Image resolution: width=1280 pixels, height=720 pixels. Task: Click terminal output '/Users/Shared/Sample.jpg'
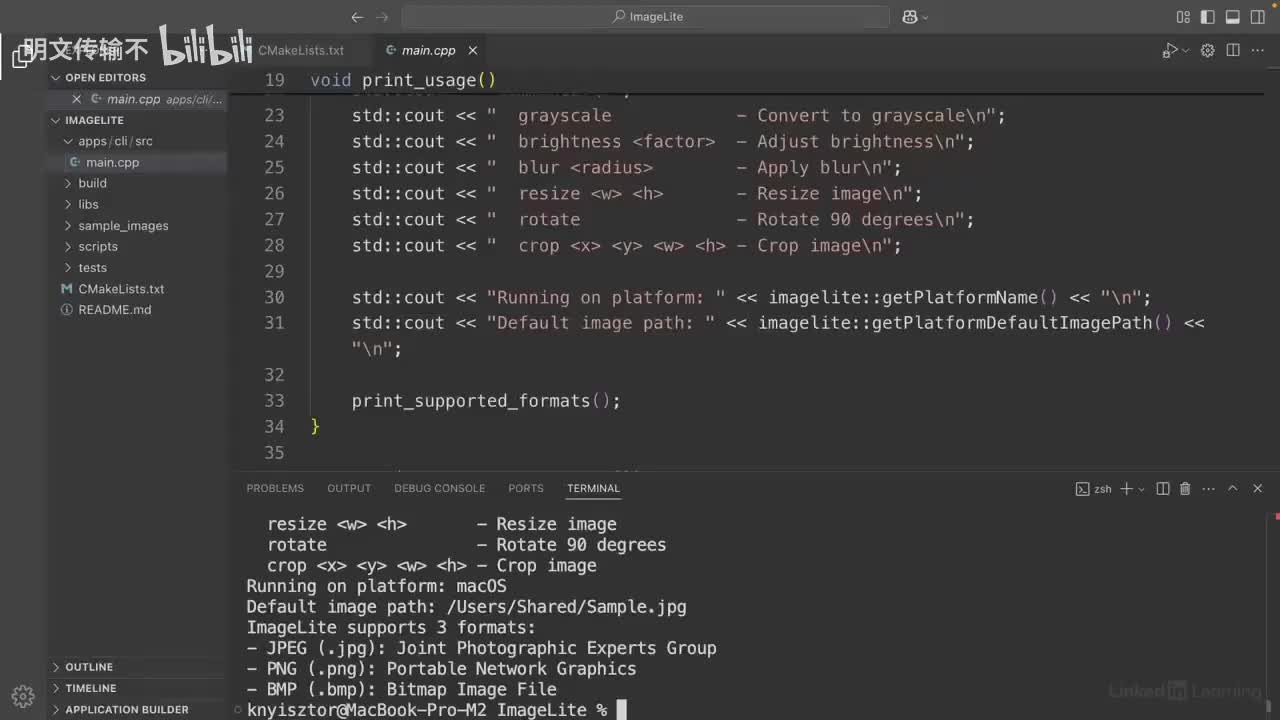pos(567,607)
